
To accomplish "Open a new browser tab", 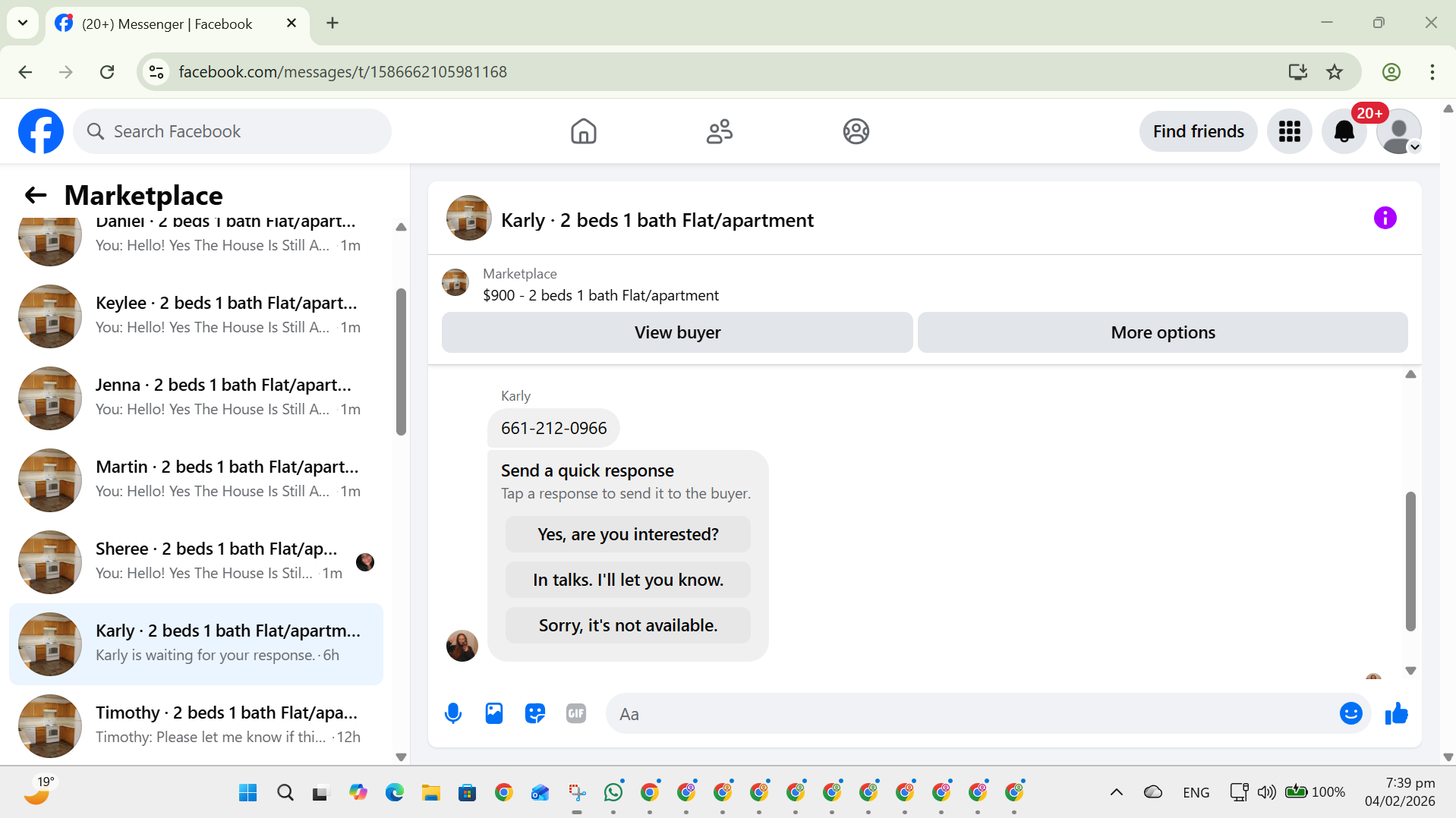I will click(332, 24).
